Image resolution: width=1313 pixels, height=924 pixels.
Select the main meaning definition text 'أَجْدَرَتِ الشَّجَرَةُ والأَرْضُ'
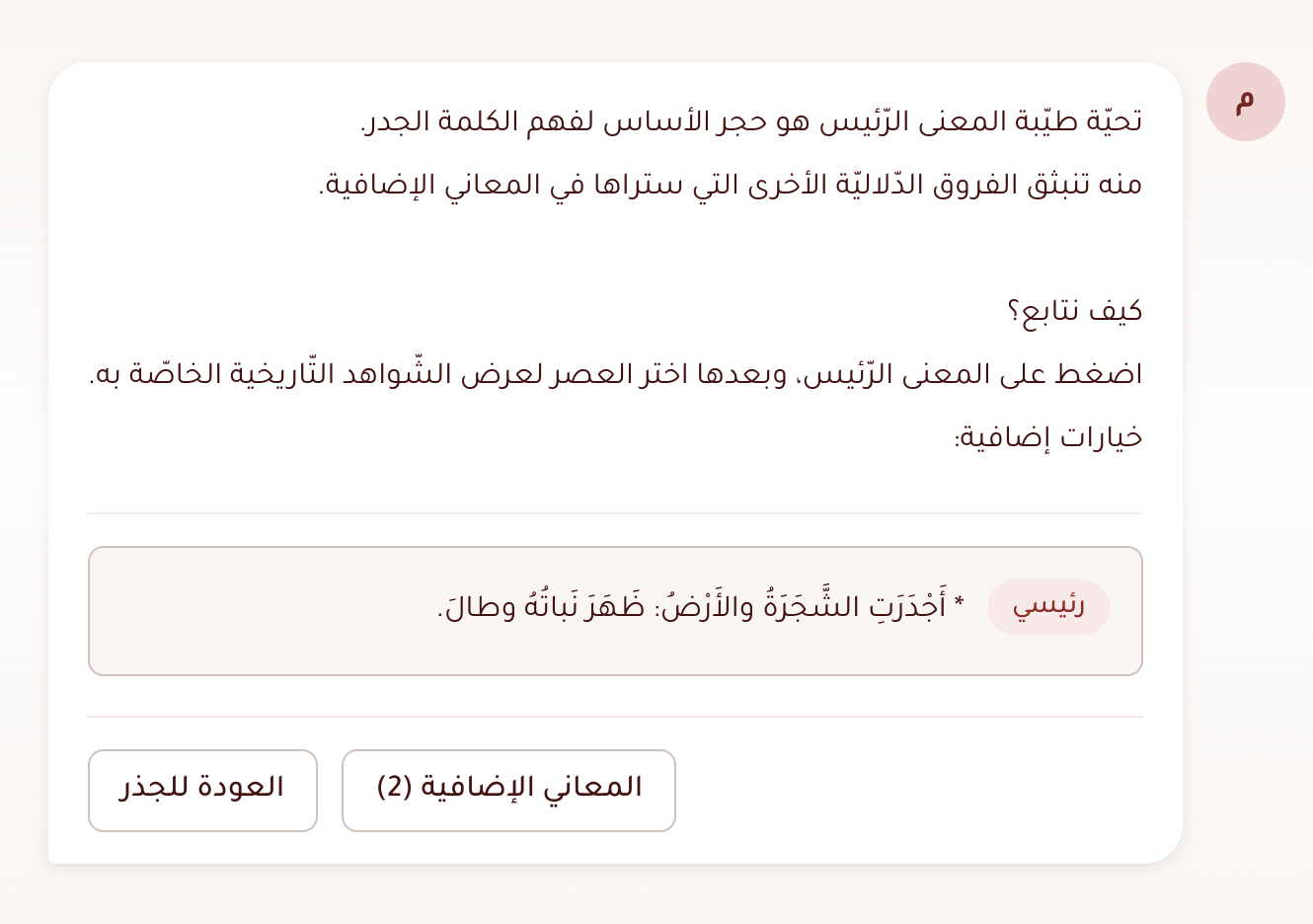point(800,607)
